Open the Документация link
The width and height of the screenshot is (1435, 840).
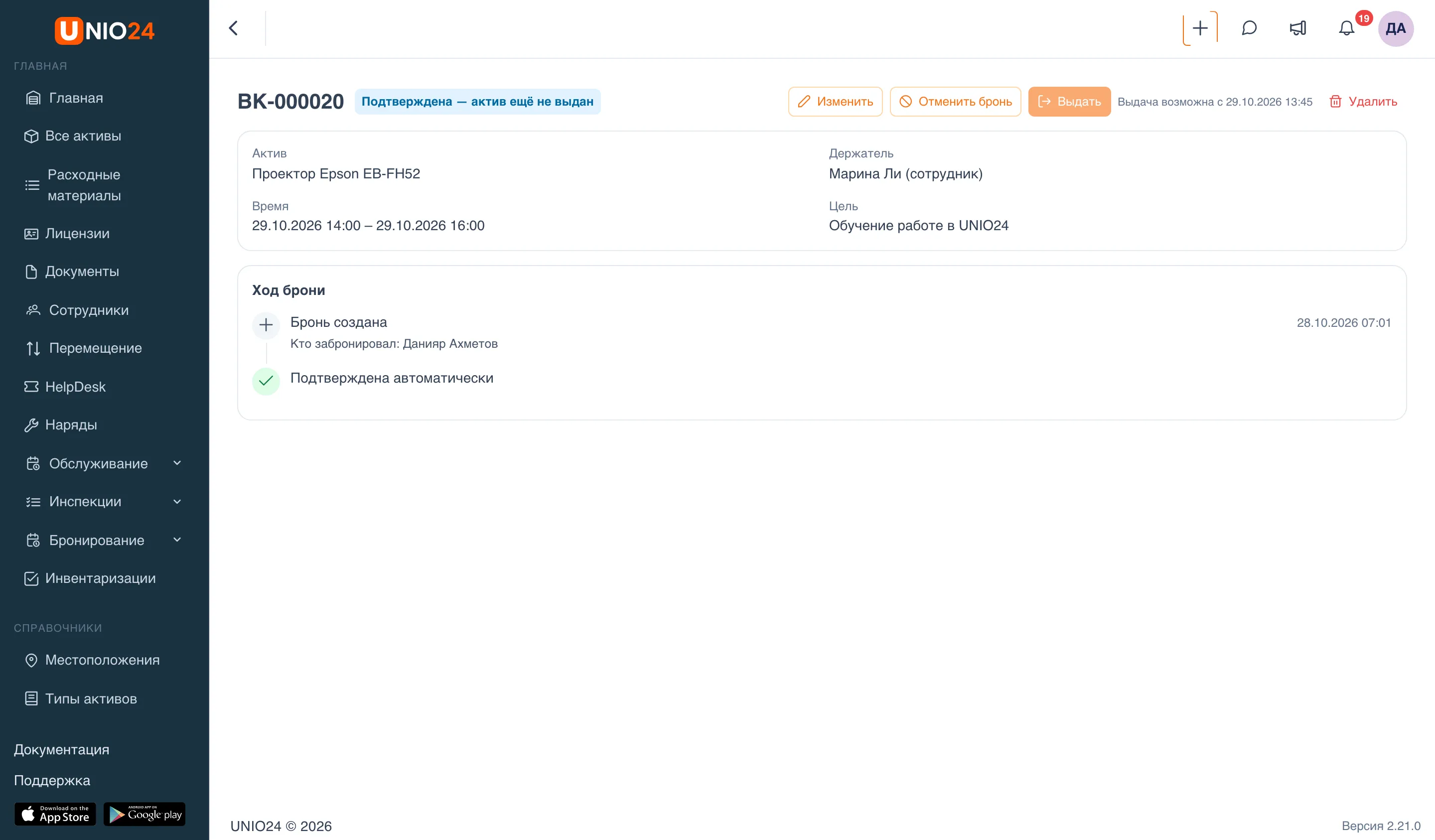(x=61, y=749)
